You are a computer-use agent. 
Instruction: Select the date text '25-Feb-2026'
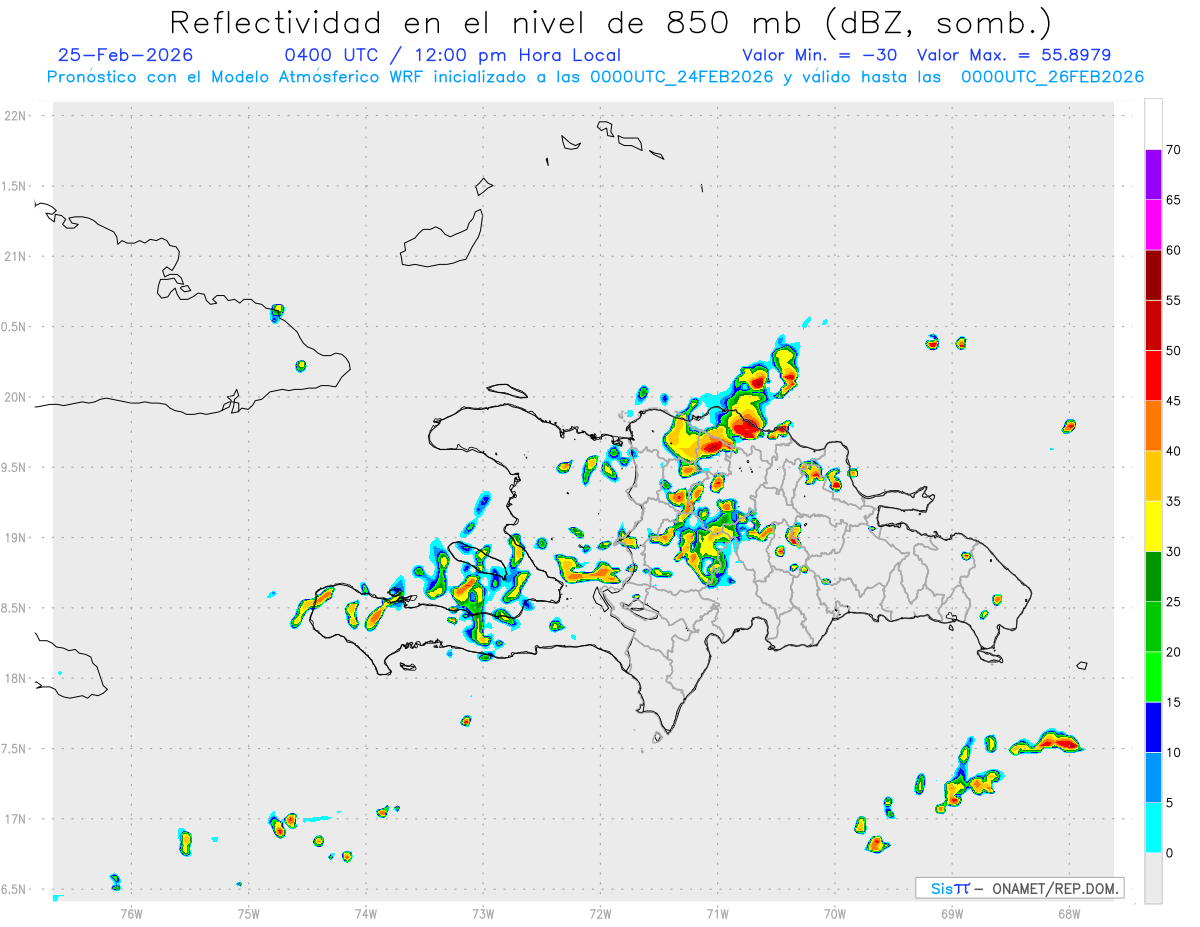[x=126, y=56]
